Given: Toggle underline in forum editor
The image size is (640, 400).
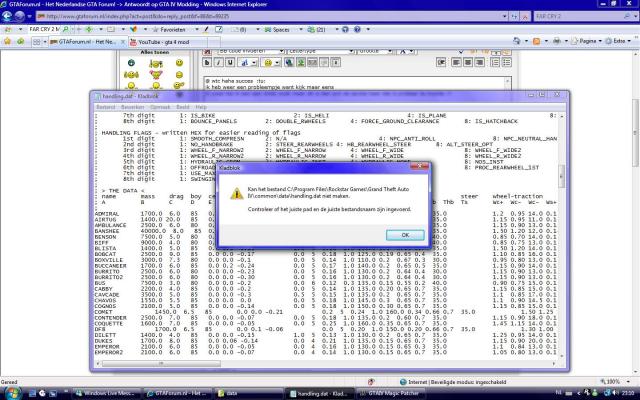Looking at the screenshot, I should click(230, 62).
